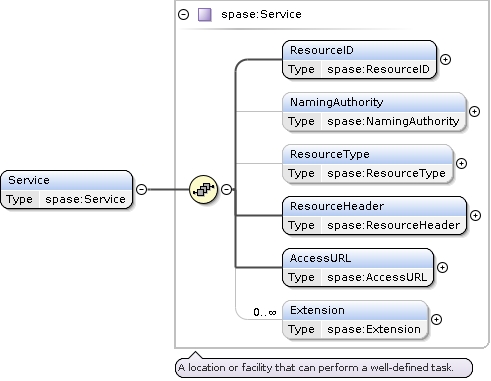Click the purple complex type icon
The height and width of the screenshot is (381, 491).
[205, 15]
